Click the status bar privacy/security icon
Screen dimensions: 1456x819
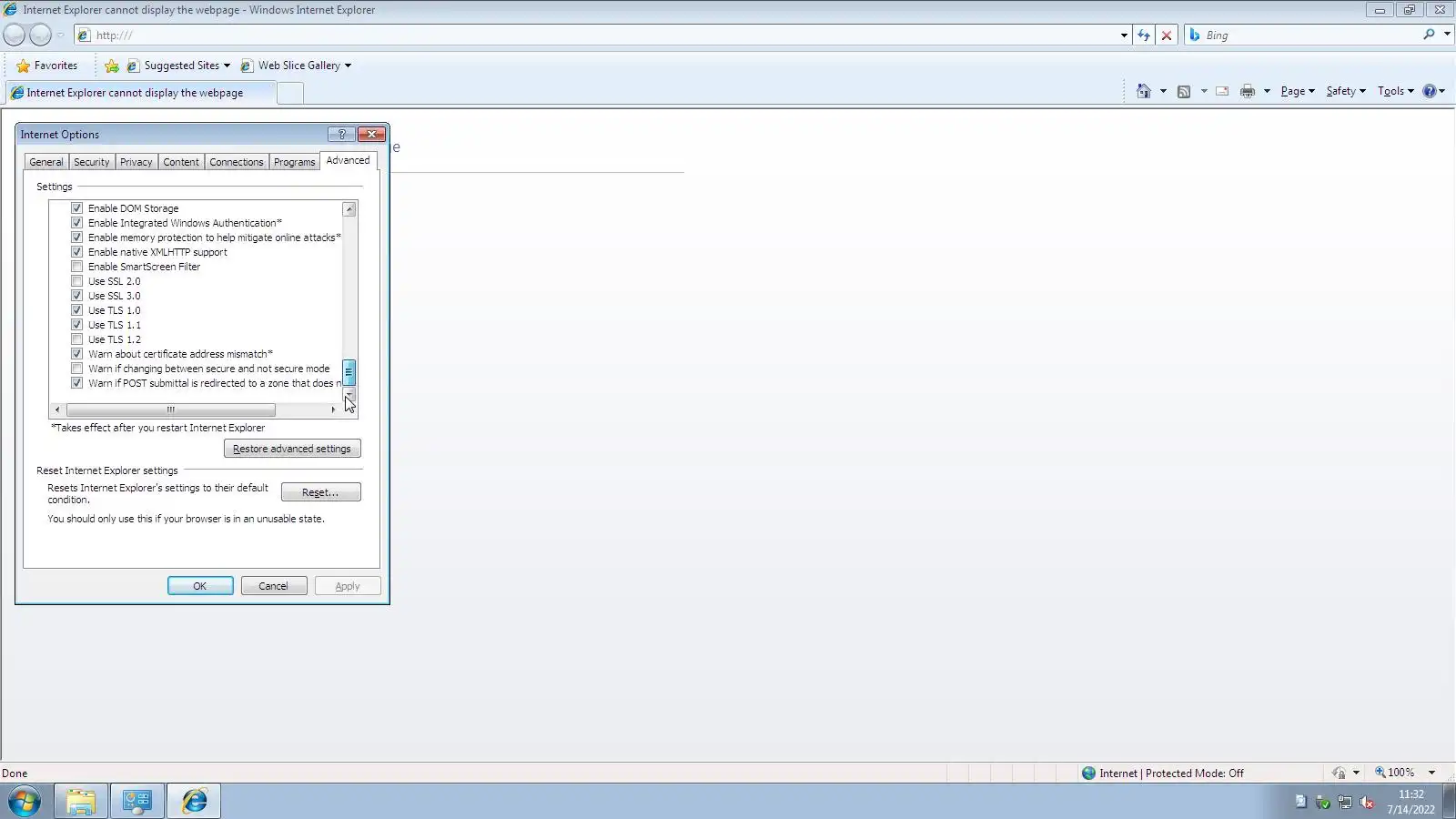(1339, 773)
